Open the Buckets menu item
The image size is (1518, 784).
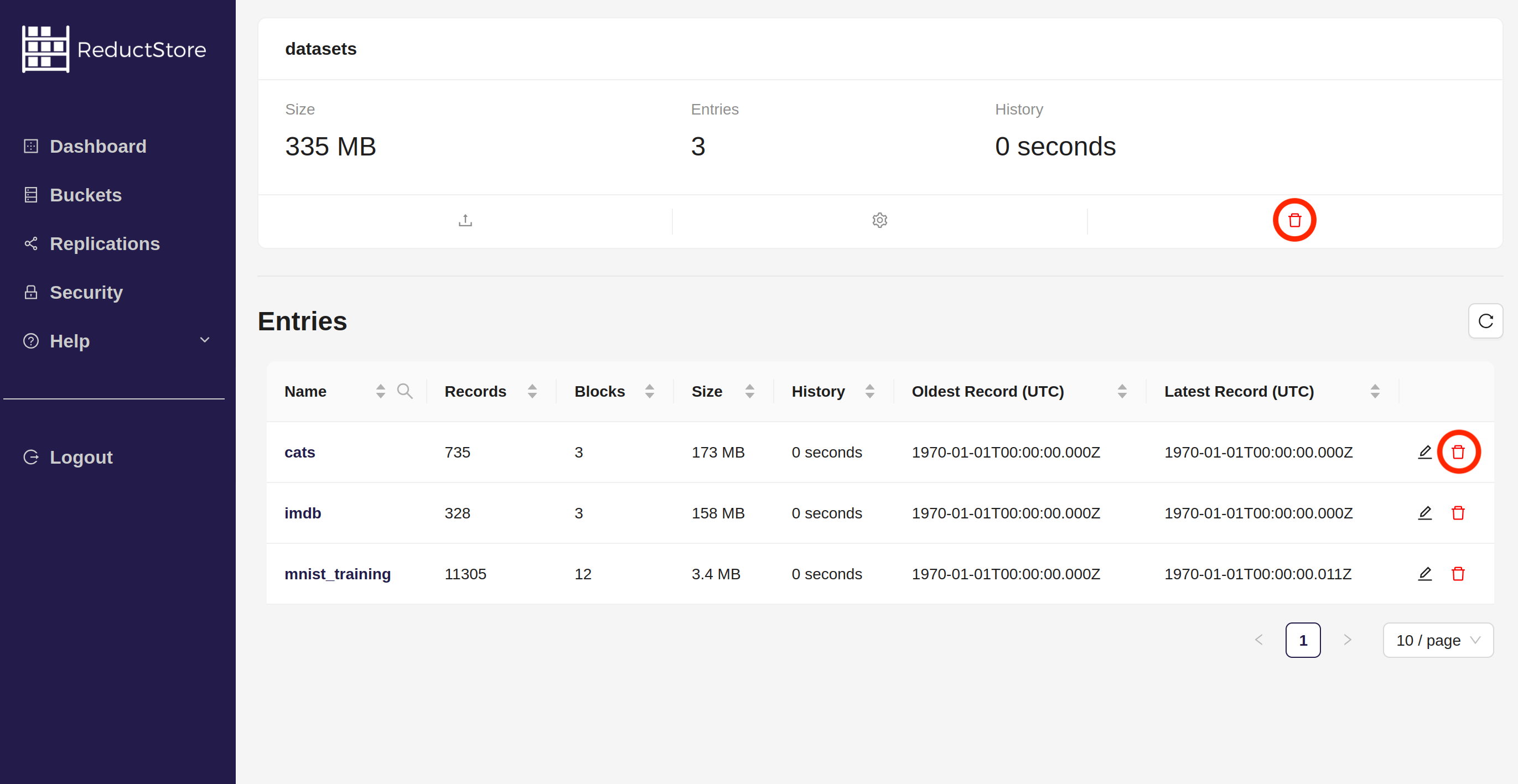85,195
